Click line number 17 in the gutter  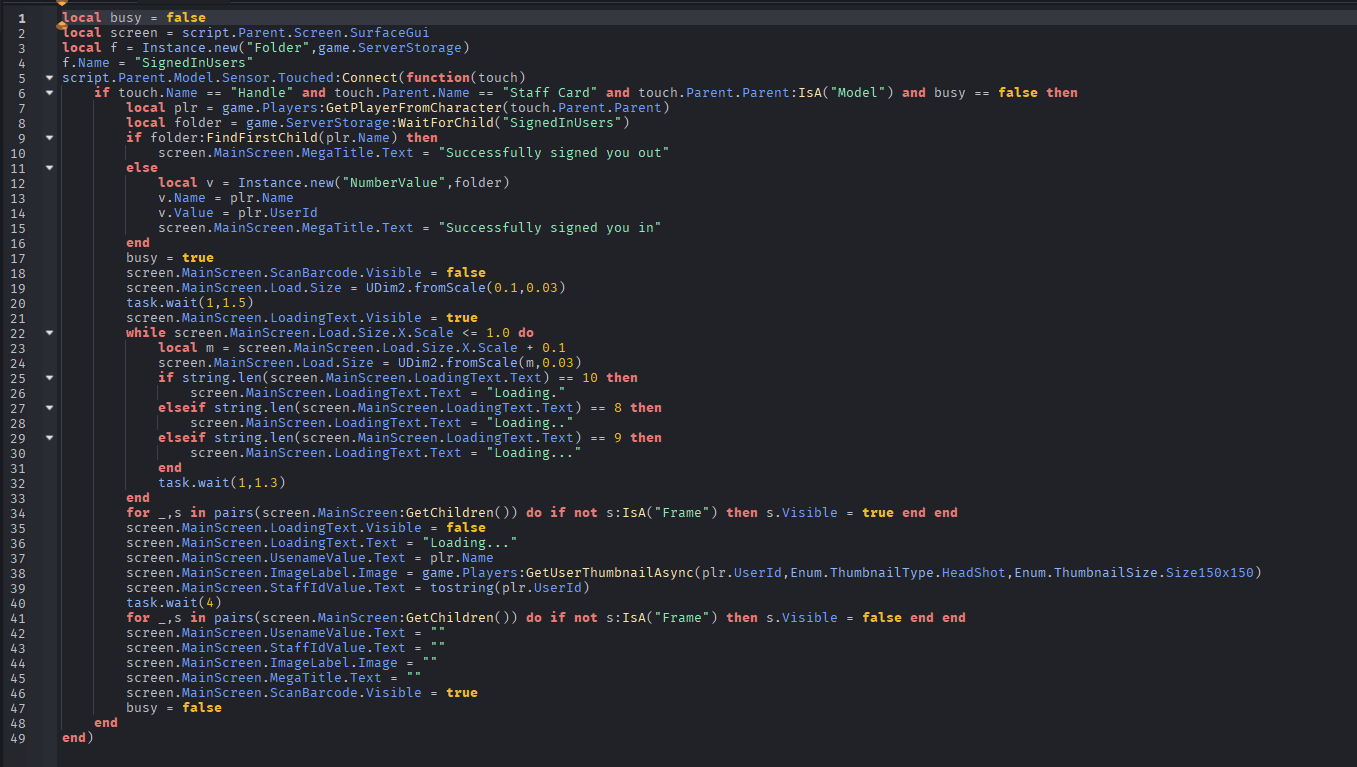pyautogui.click(x=21, y=258)
